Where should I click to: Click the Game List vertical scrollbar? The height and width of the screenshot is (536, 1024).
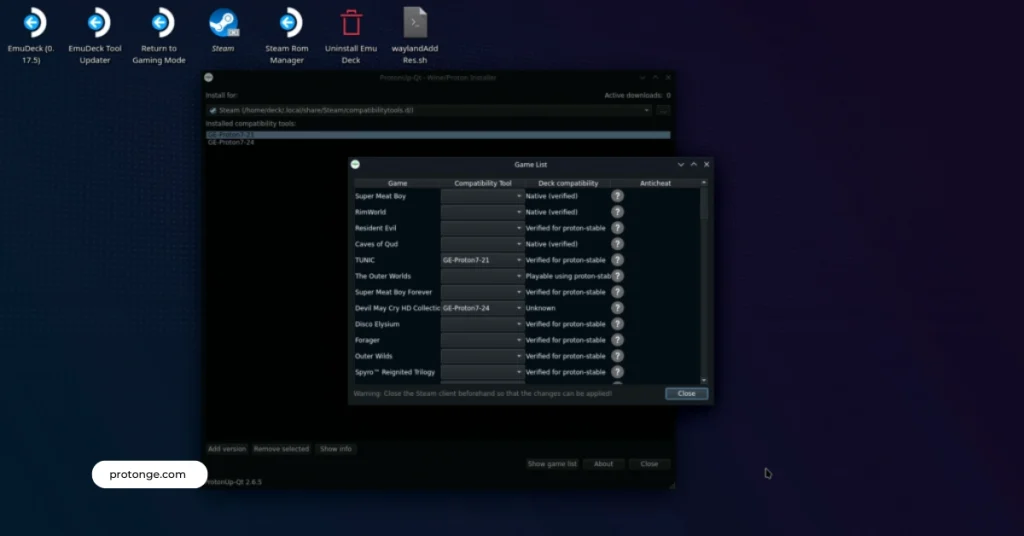click(x=704, y=280)
